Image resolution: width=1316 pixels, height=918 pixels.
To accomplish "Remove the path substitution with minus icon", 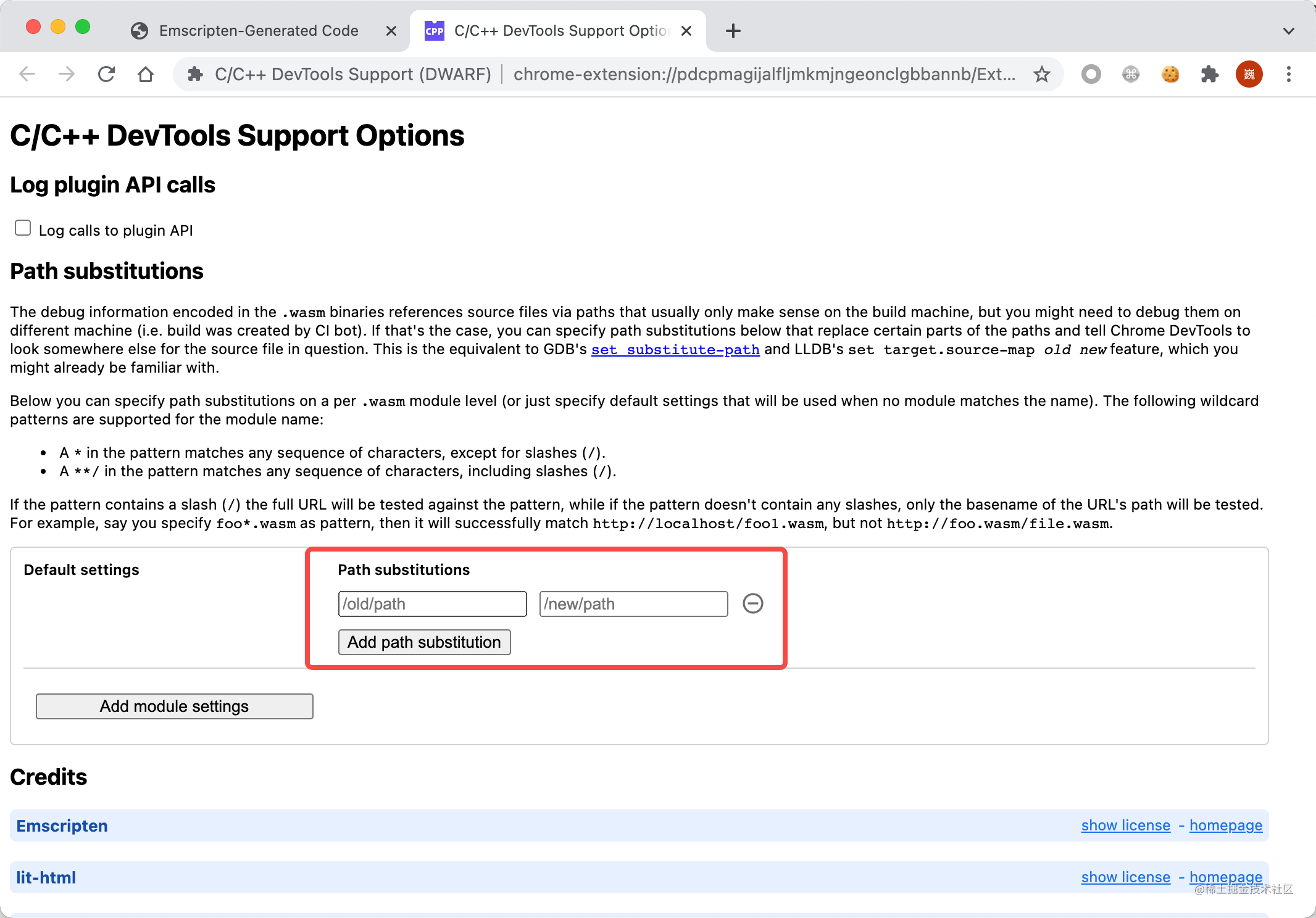I will pyautogui.click(x=753, y=603).
